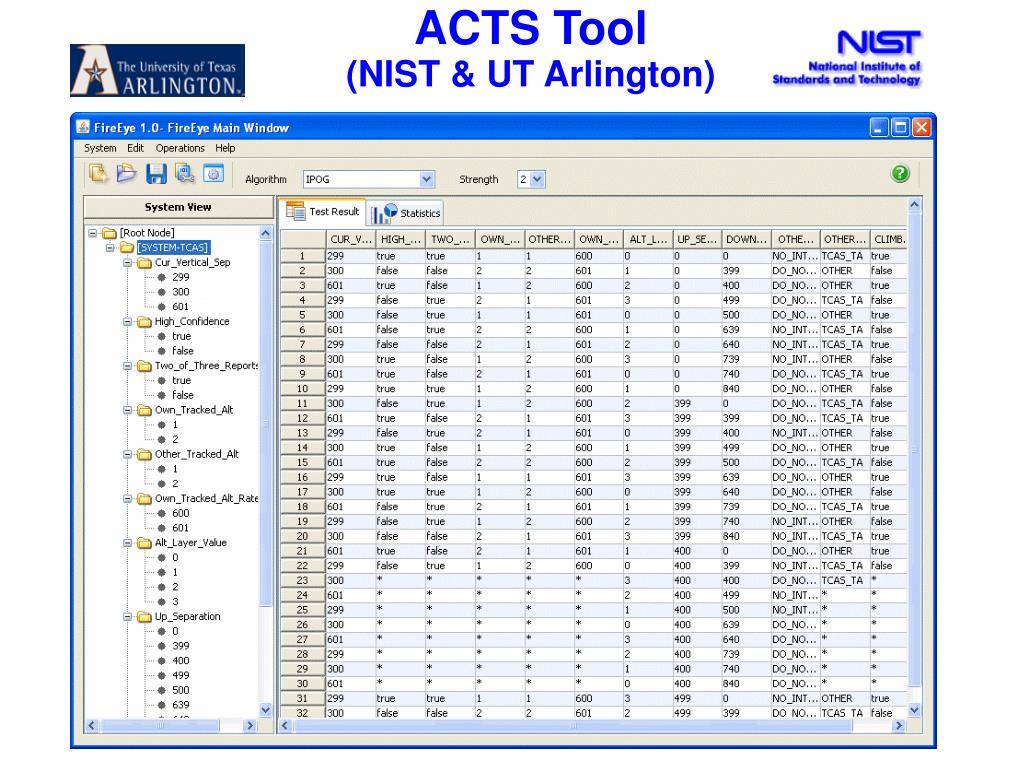Switch to the Statistics tab
The image size is (1023, 767).
coord(405,213)
